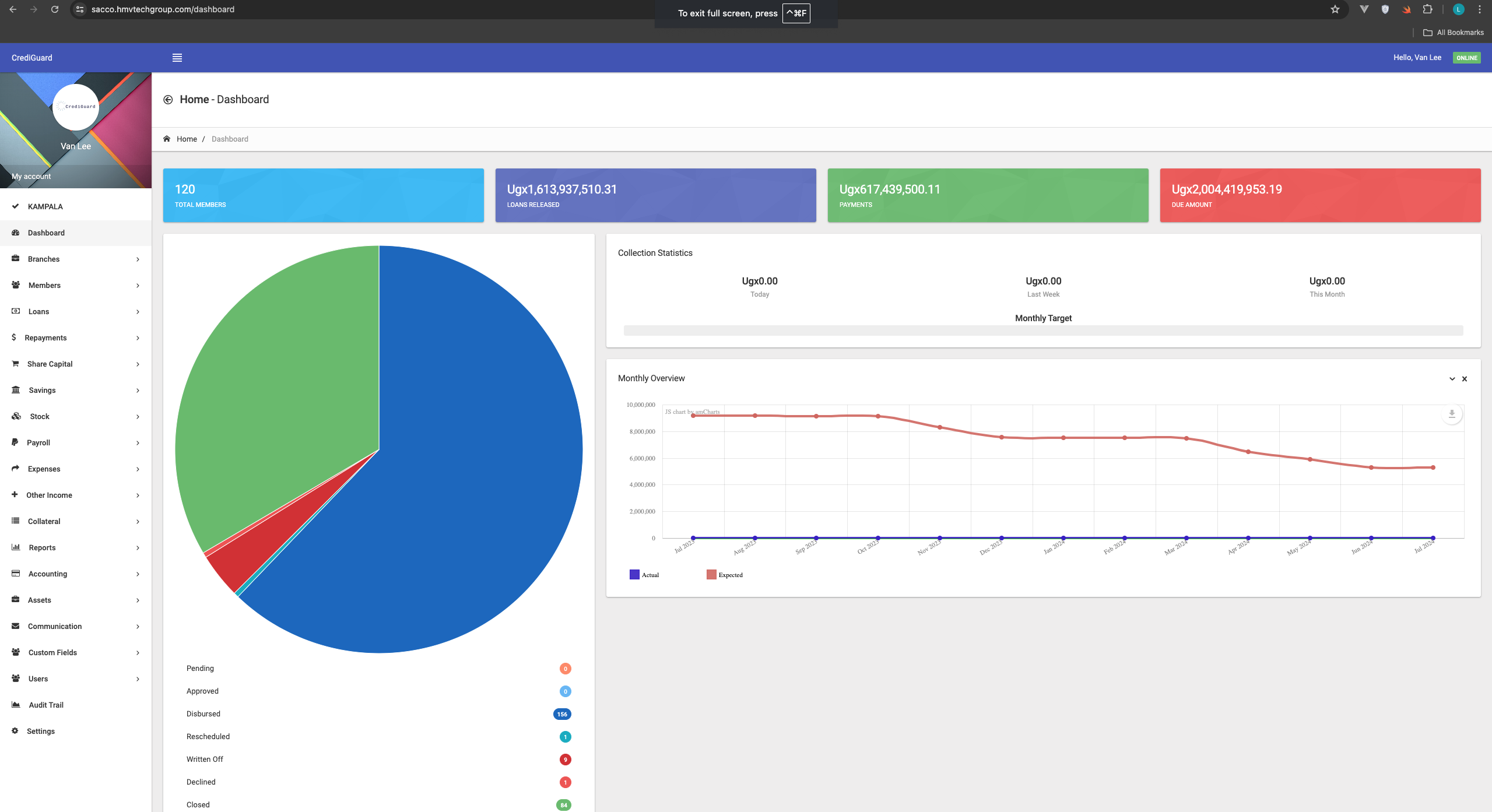The height and width of the screenshot is (812, 1492).
Task: Click the Repayments dollar icon
Action: [14, 338]
